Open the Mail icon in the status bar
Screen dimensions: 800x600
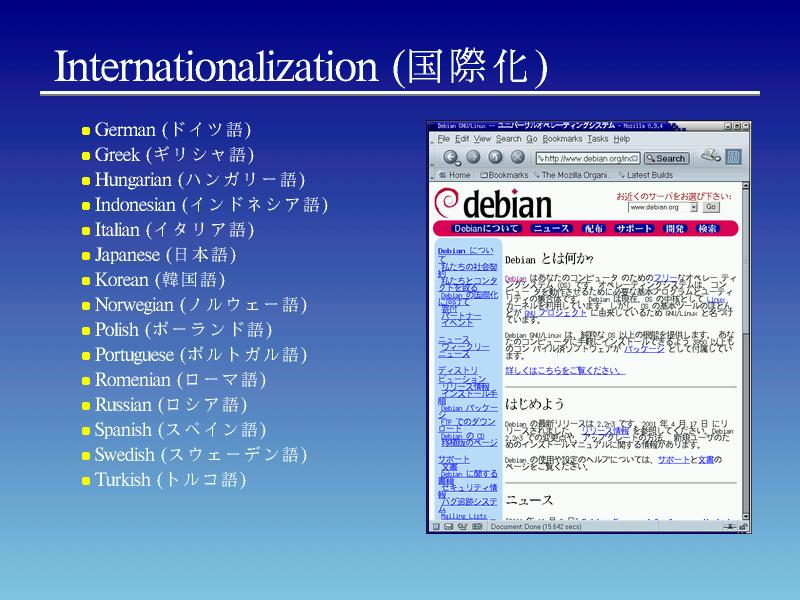click(x=448, y=527)
